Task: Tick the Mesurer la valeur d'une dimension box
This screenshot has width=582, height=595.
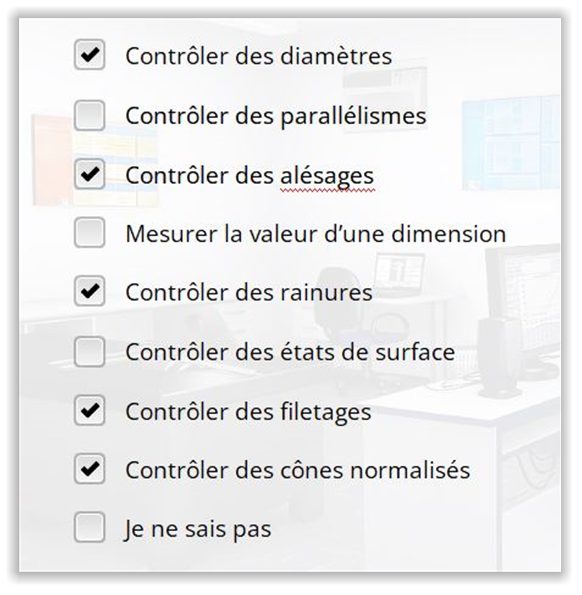Action: tap(90, 233)
